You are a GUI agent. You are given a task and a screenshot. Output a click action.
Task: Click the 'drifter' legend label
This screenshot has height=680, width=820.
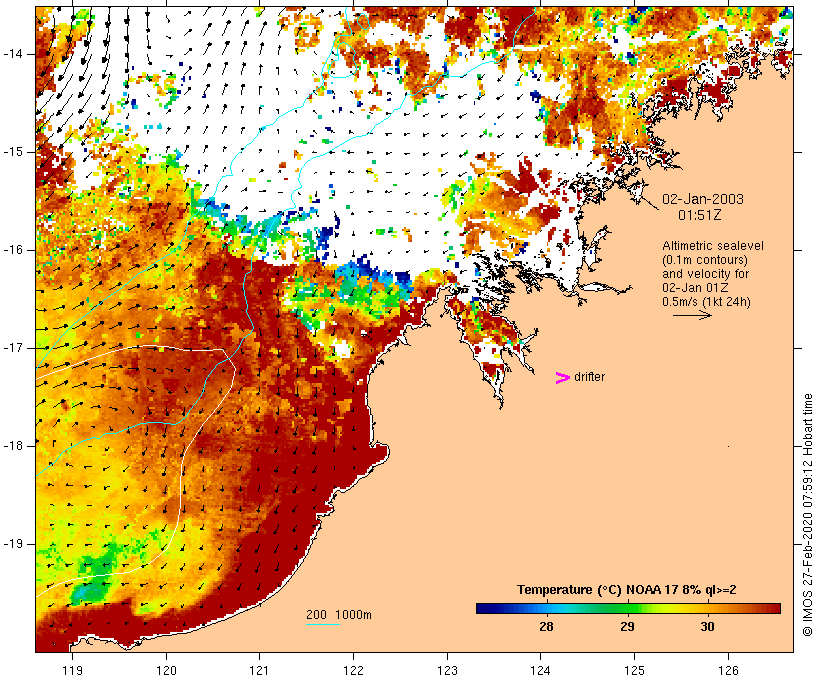pyautogui.click(x=589, y=377)
